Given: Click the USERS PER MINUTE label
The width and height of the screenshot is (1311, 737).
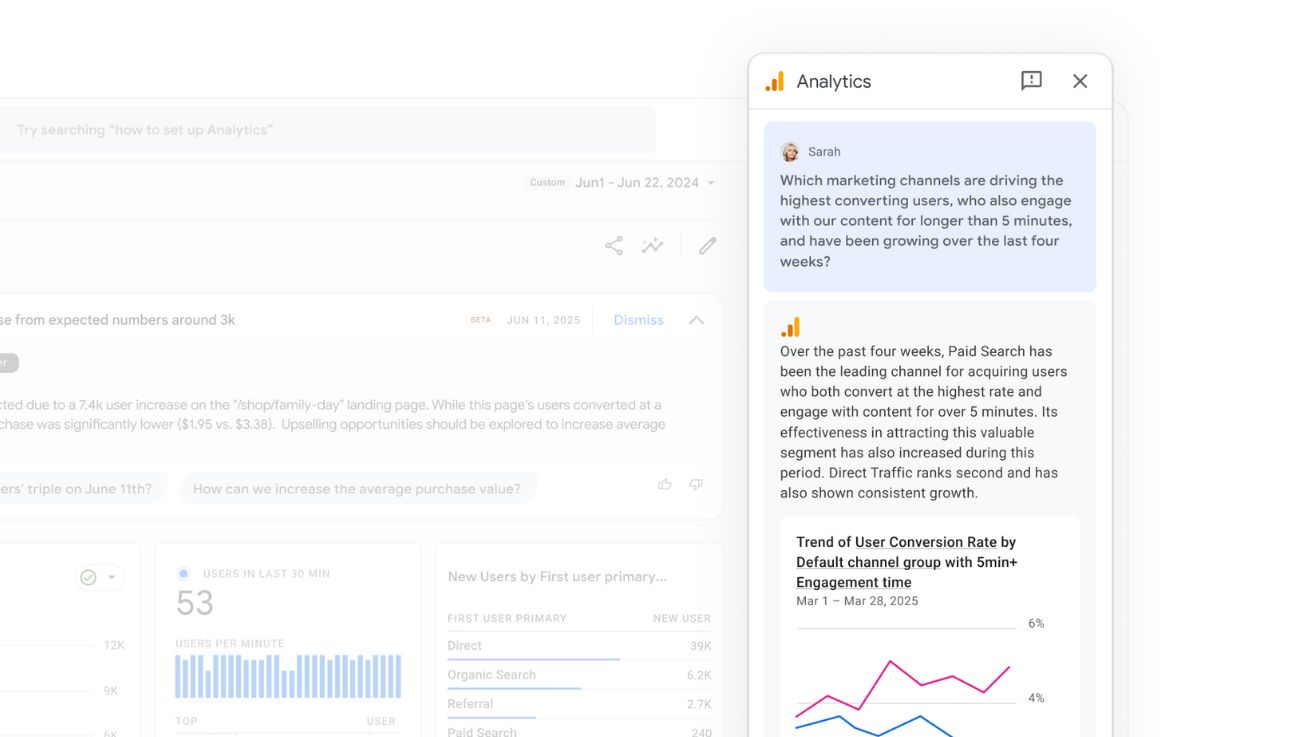Looking at the screenshot, I should point(230,644).
